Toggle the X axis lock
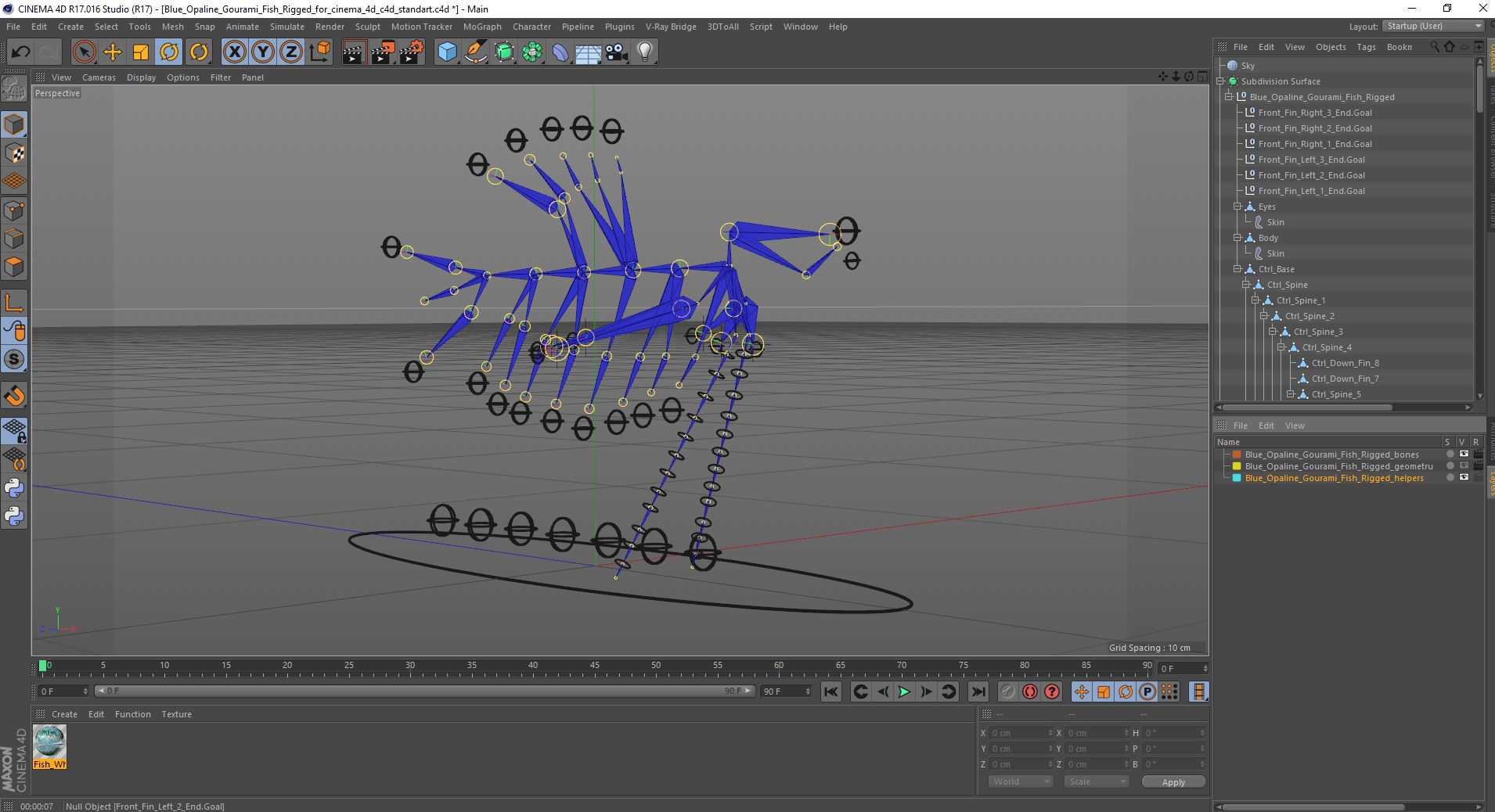This screenshot has height=812, width=1495. click(x=234, y=52)
